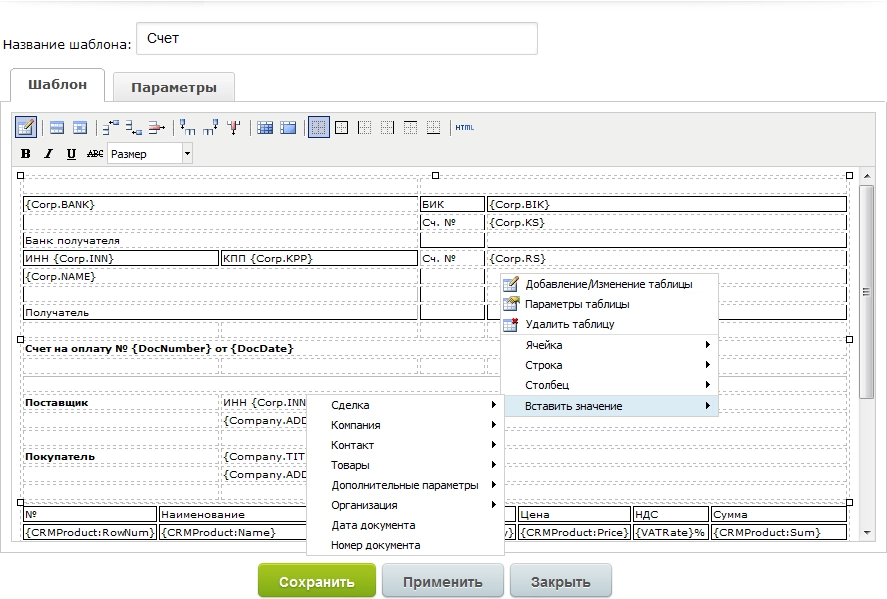887x599 pixels.
Task: Click the editor's vertical scrollbar thumb
Action: pos(866,292)
